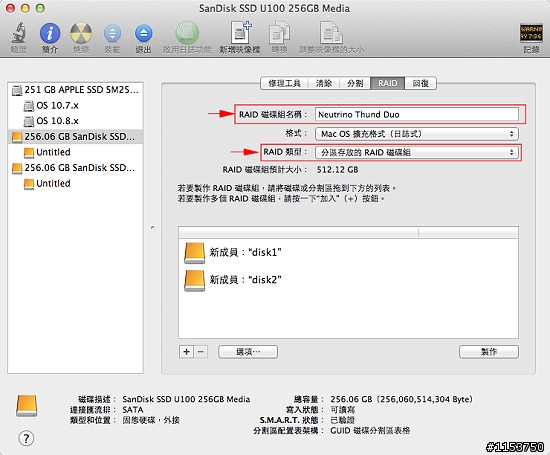550x455 pixels.
Task: Click the RAID set name input field
Action: [x=416, y=114]
